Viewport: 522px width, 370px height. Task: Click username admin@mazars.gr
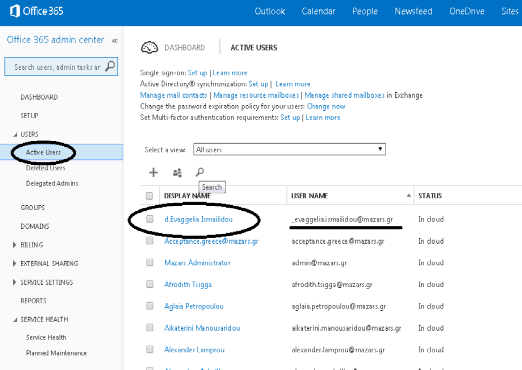tap(319, 263)
